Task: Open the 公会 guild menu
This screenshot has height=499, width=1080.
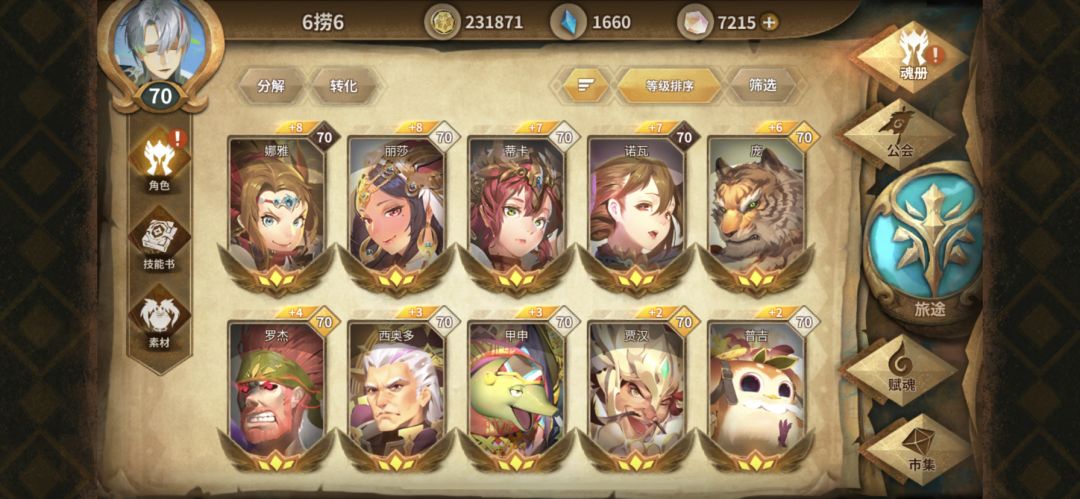Action: 900,134
